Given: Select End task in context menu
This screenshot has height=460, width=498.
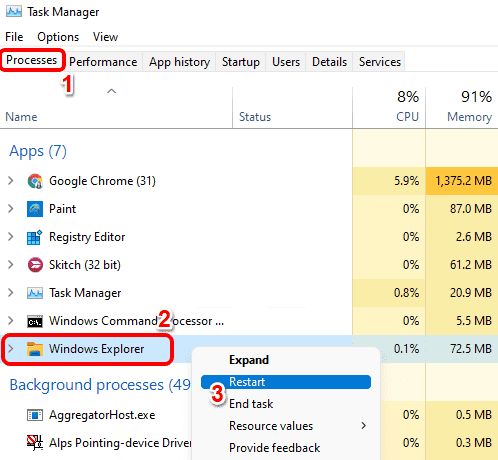Looking at the screenshot, I should [251, 404].
